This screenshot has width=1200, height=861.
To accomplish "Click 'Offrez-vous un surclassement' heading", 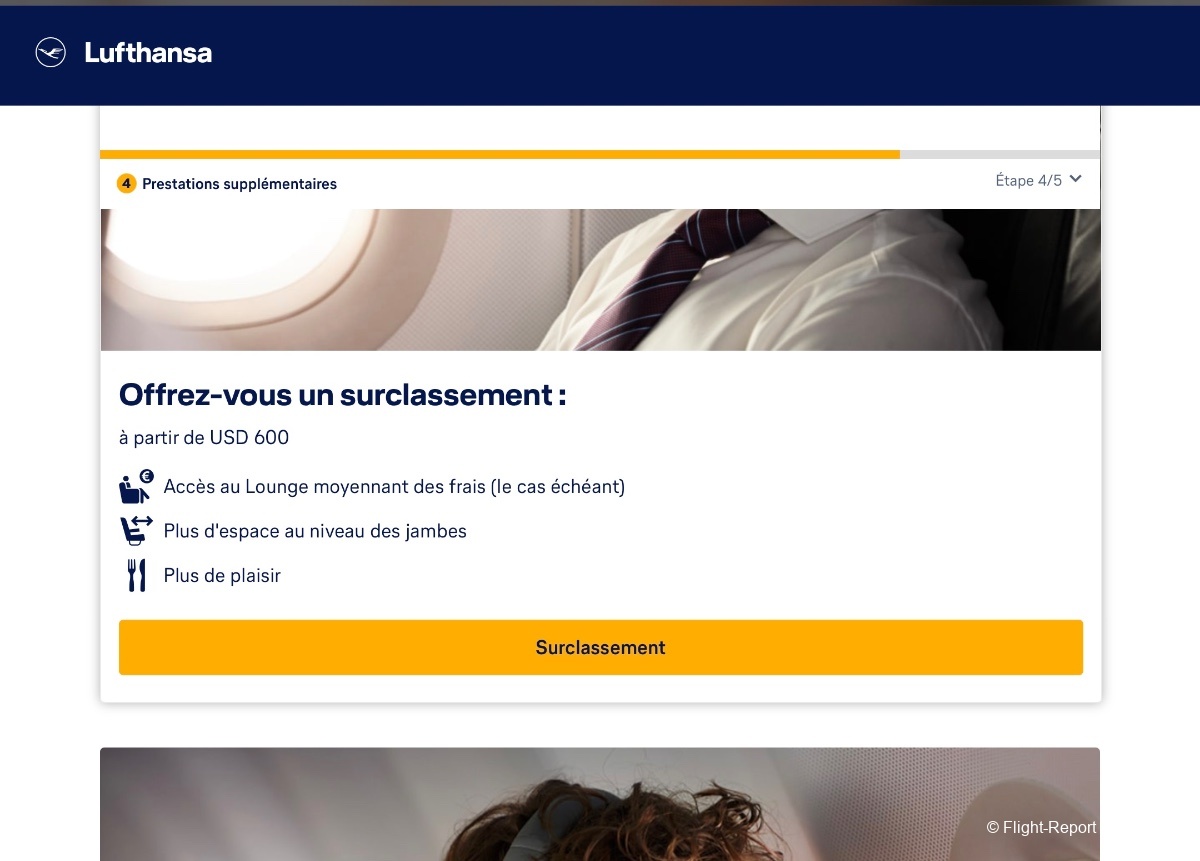I will (343, 395).
